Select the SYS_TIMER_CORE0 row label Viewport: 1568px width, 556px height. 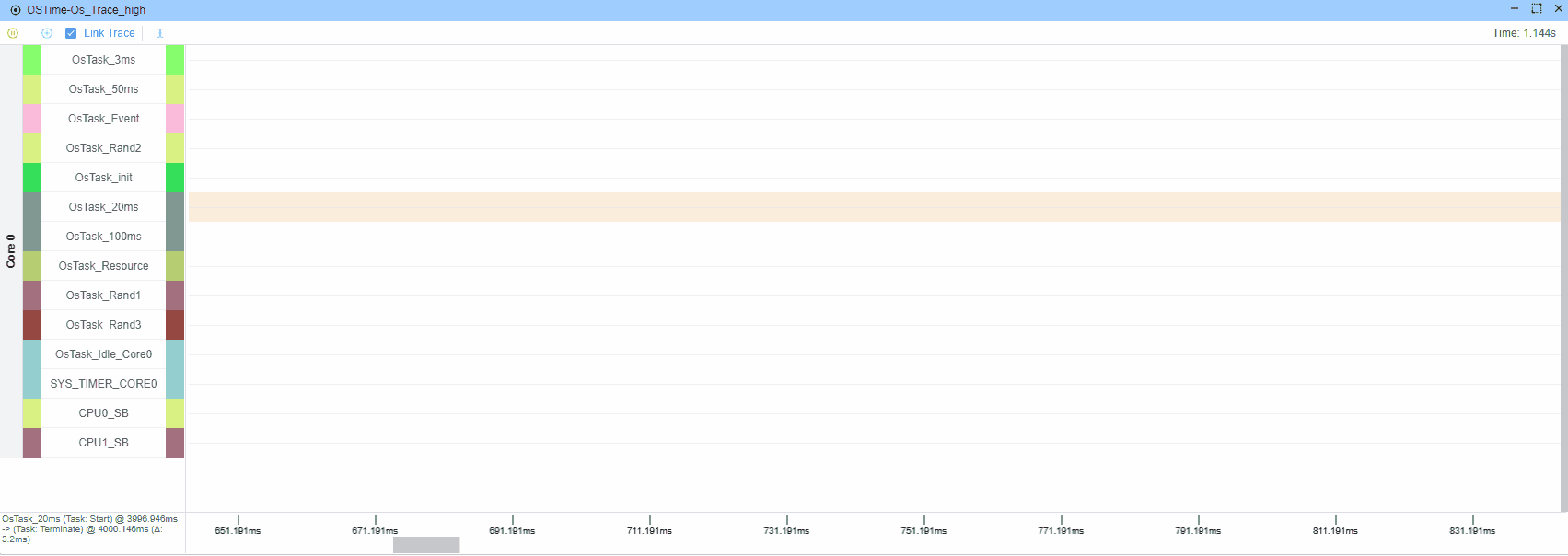(x=103, y=384)
